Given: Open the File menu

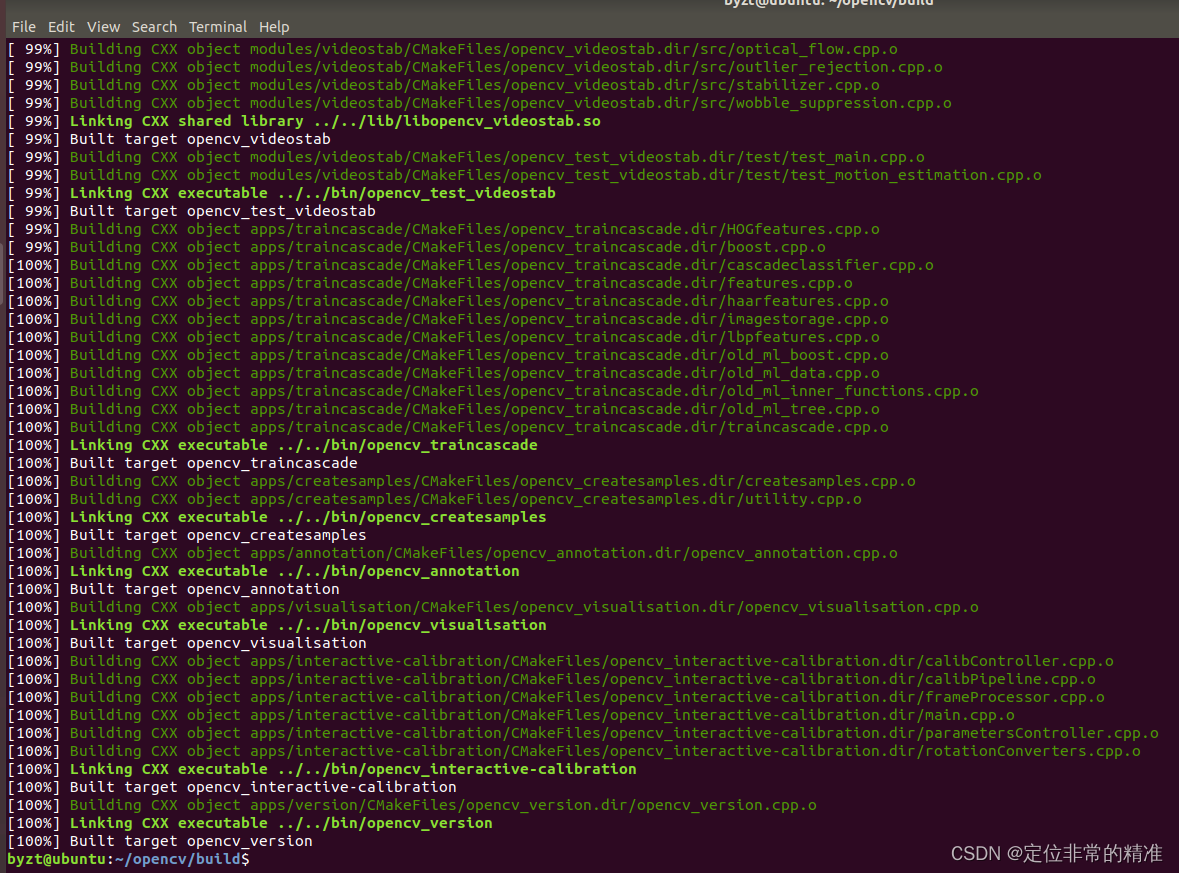Looking at the screenshot, I should click(x=23, y=27).
